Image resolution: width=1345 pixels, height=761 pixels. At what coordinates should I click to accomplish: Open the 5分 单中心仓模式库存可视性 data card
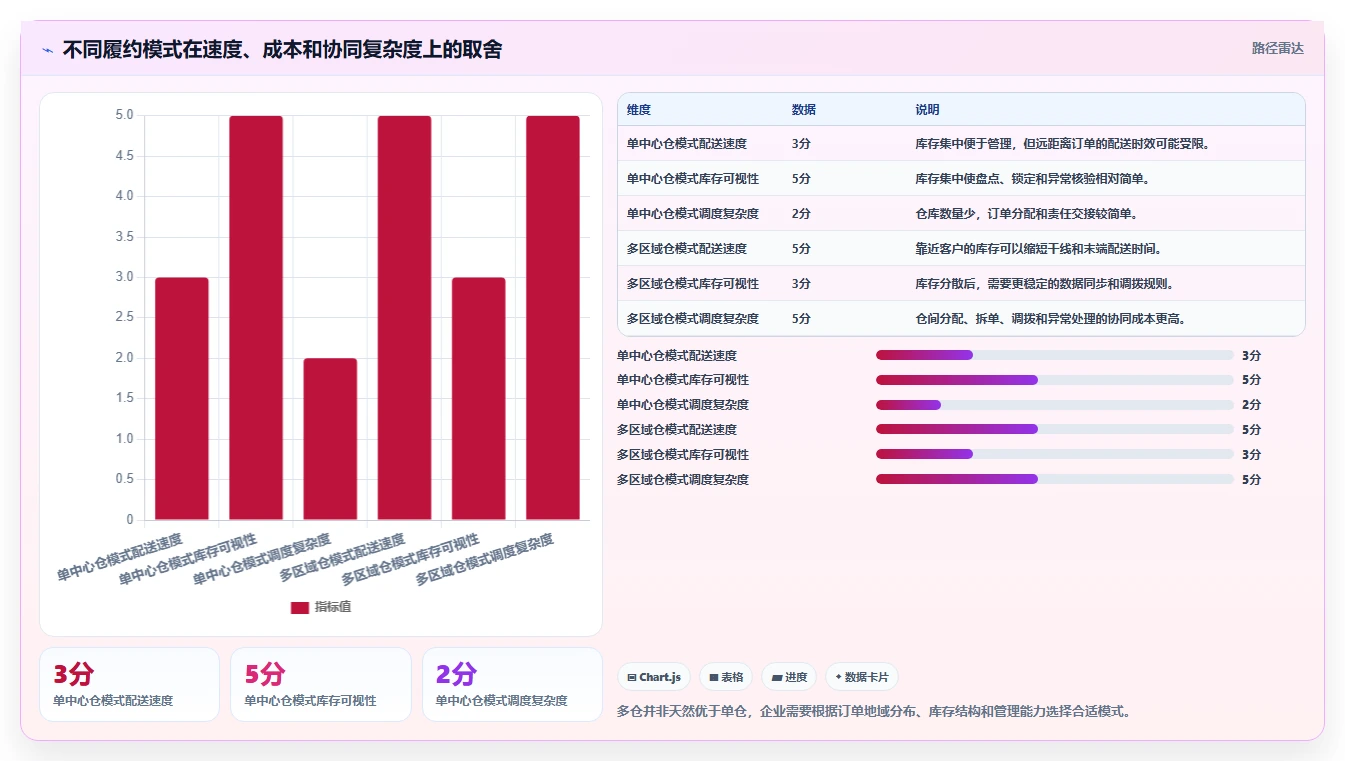[x=321, y=684]
